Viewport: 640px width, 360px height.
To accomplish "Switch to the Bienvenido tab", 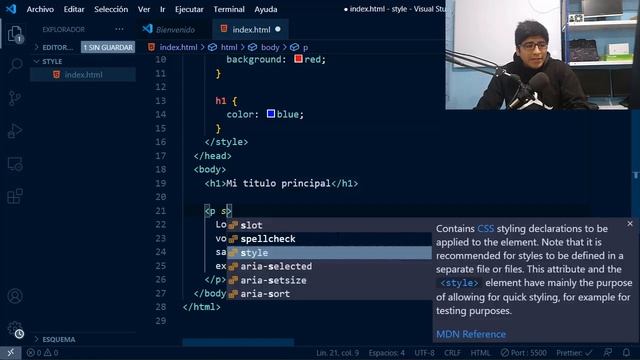I will [175, 29].
